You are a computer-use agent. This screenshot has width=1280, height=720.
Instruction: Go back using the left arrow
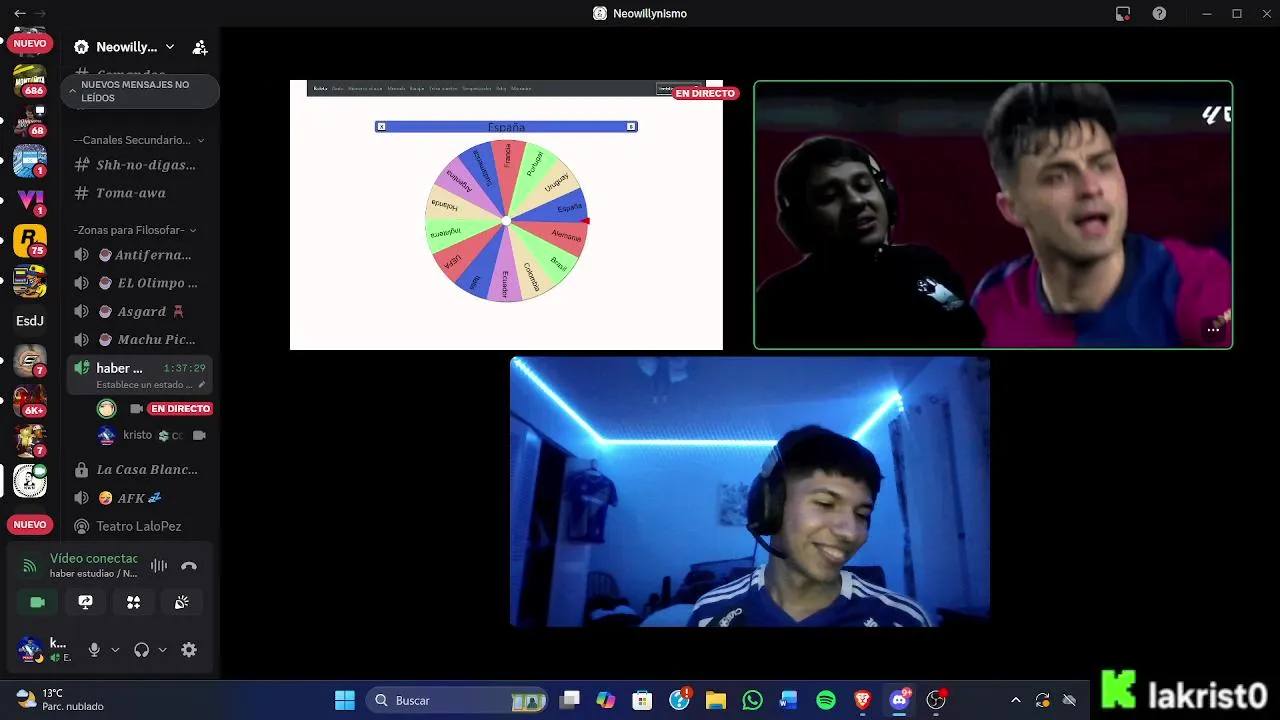pyautogui.click(x=20, y=13)
